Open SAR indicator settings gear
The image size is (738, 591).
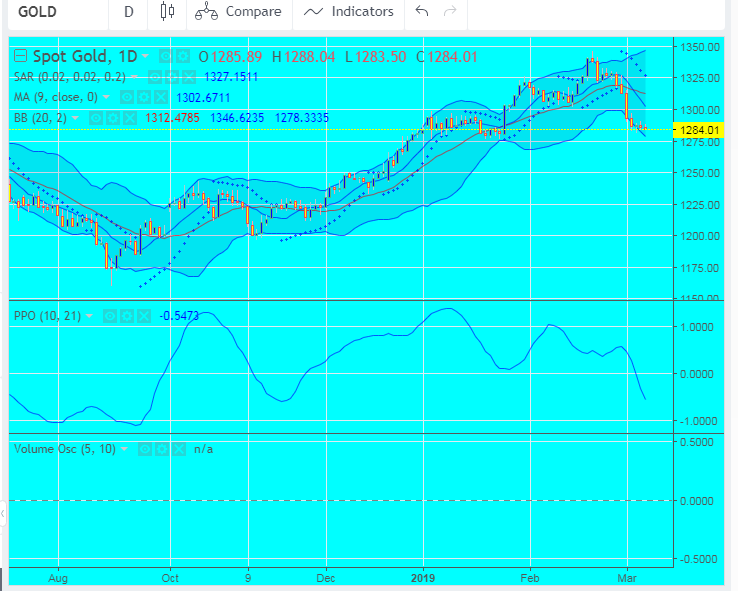point(172,77)
